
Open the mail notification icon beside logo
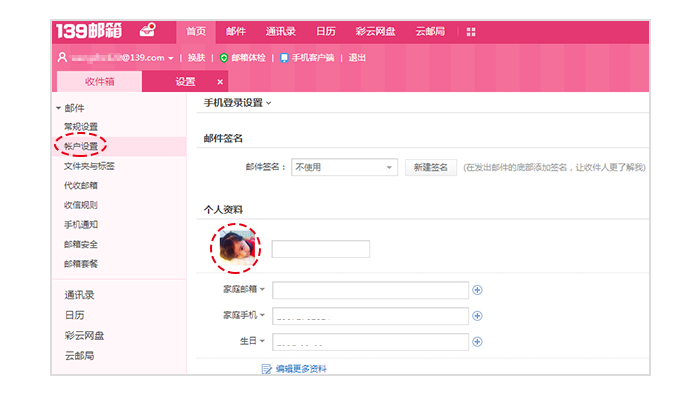click(x=147, y=30)
